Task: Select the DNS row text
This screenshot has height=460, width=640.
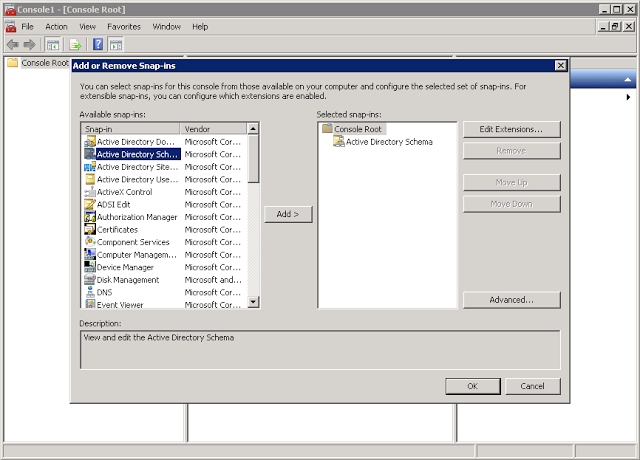Action: point(104,292)
